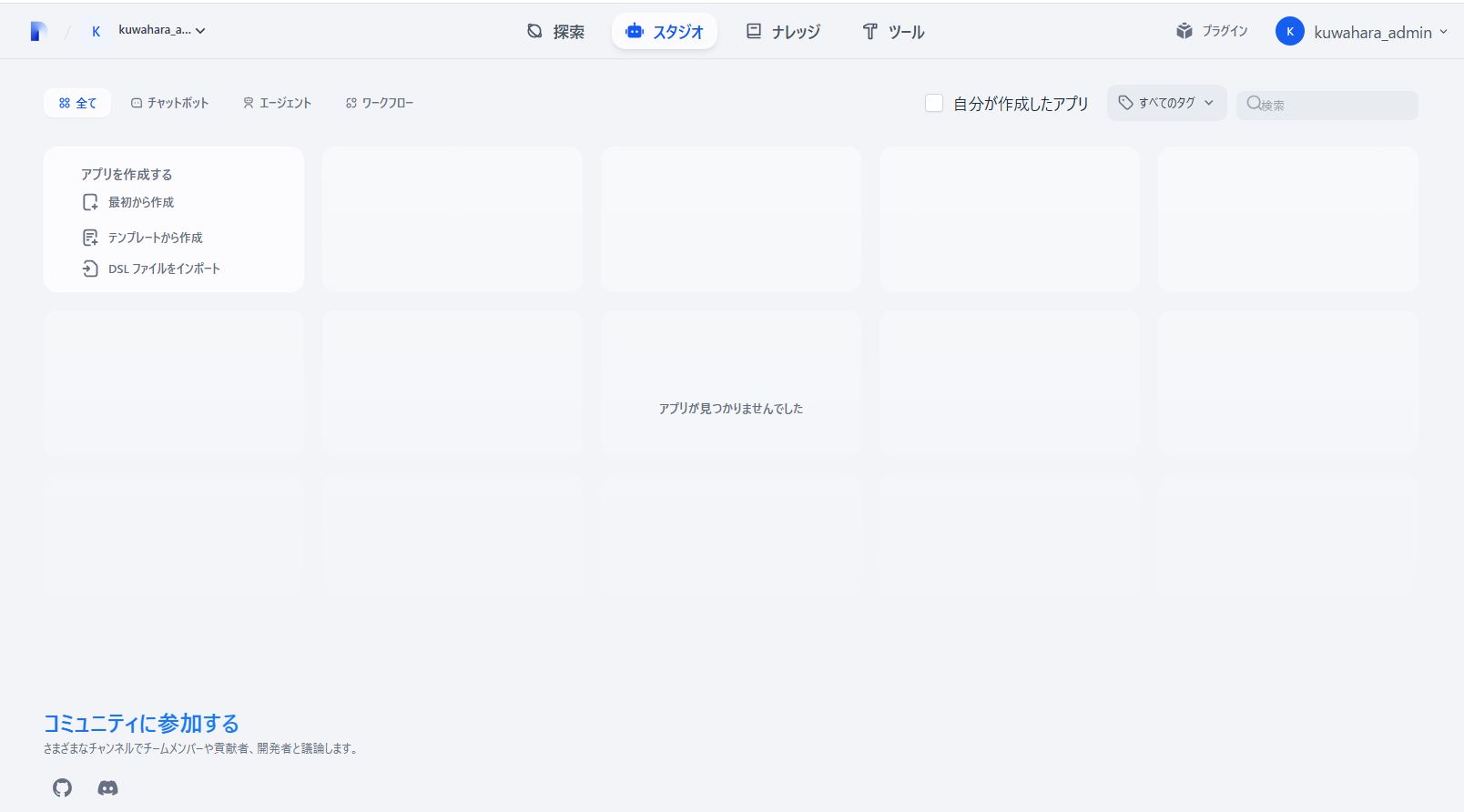Click the Plugin cube icon
The image size is (1464, 812).
click(1184, 31)
